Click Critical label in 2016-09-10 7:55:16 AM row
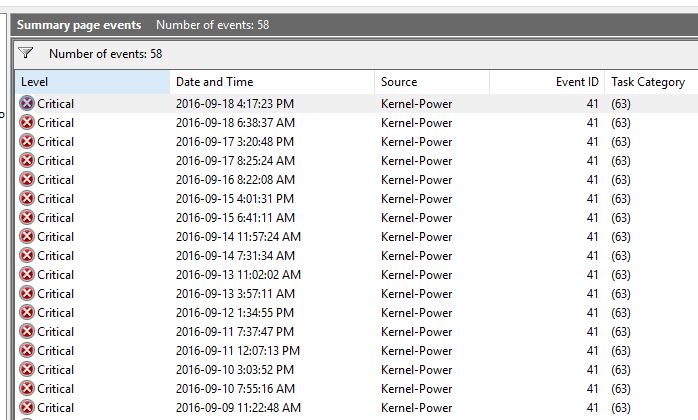 pyautogui.click(x=56, y=389)
